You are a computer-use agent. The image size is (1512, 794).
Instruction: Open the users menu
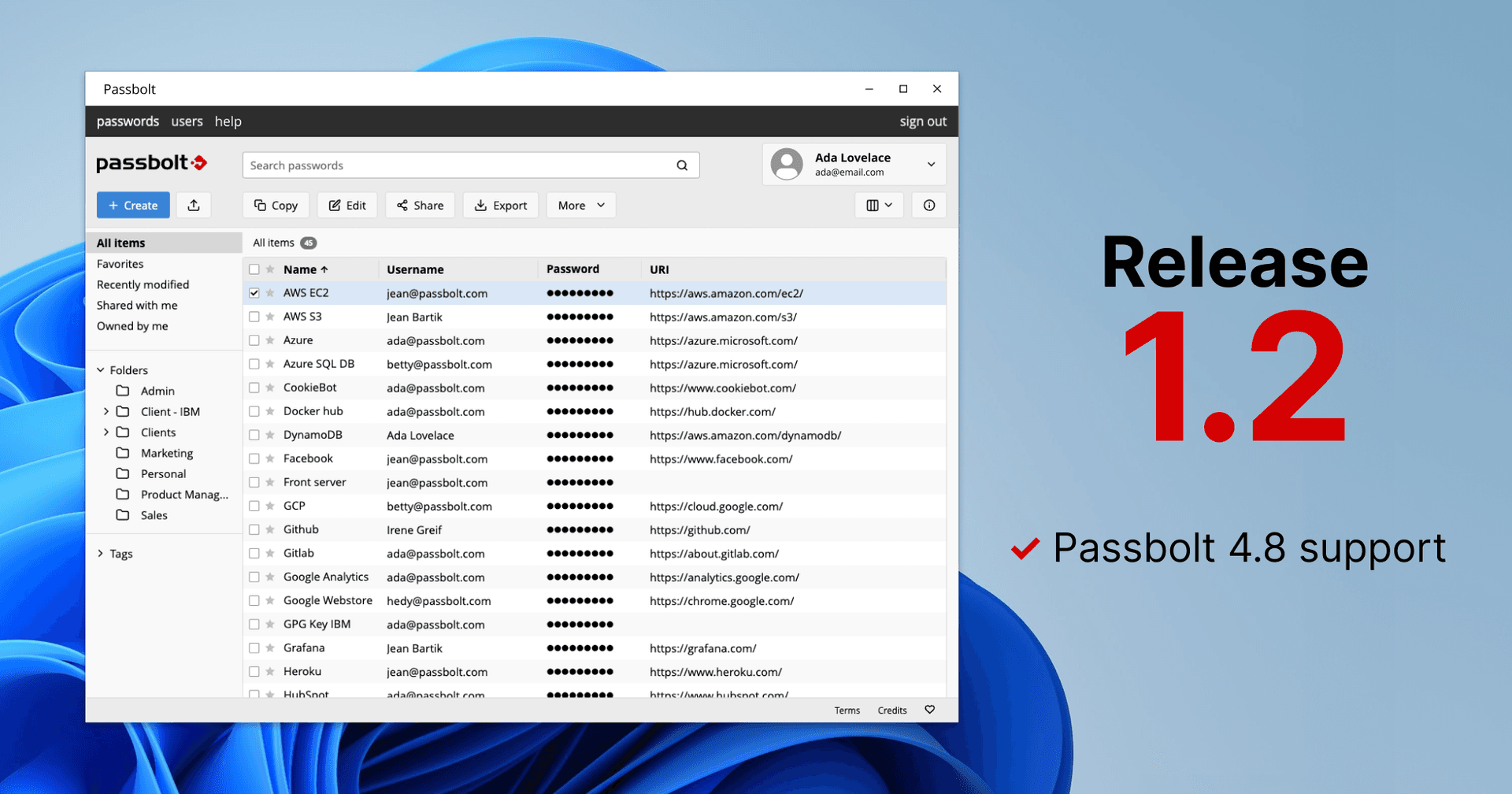[x=187, y=121]
